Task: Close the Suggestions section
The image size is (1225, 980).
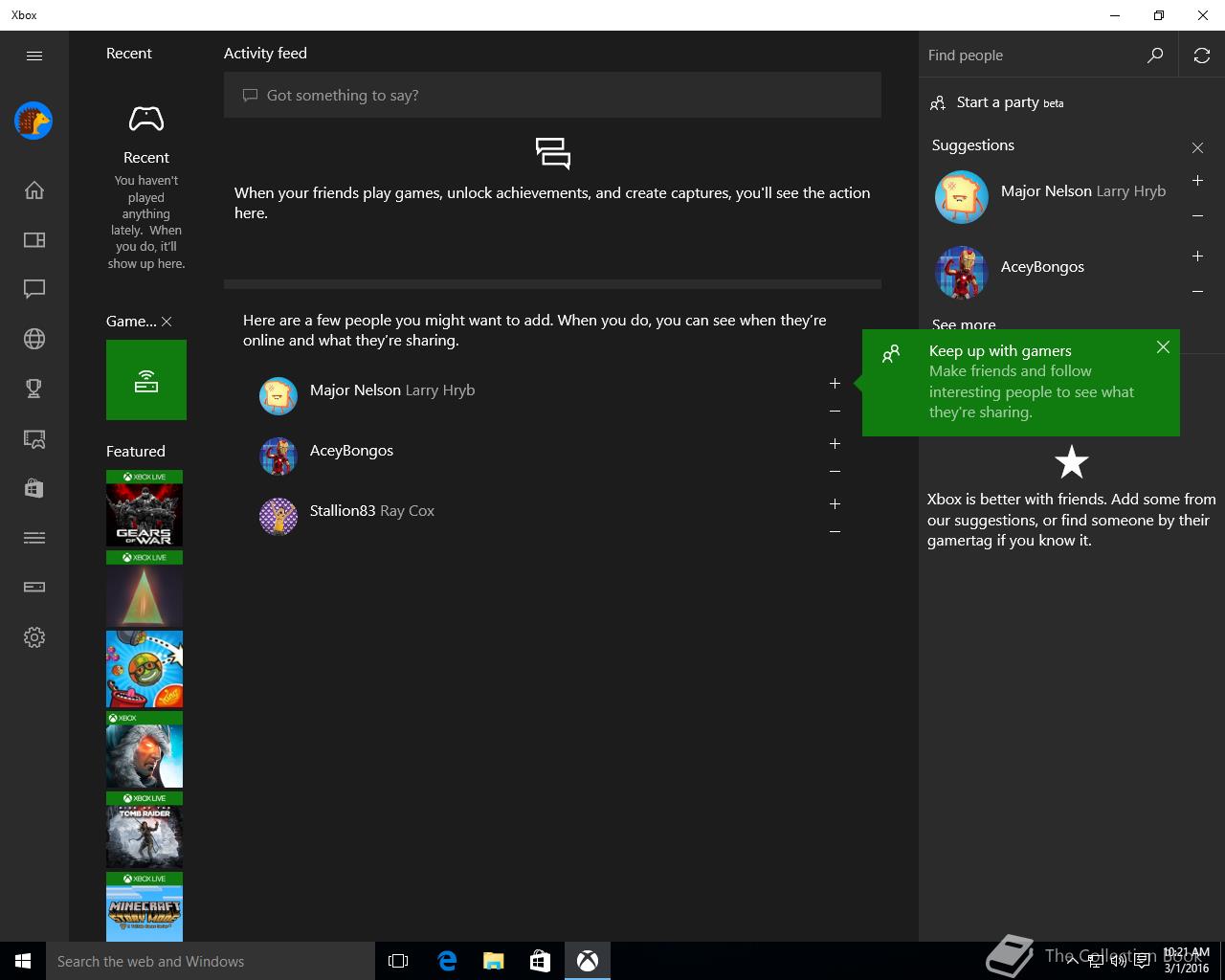Action: pyautogui.click(x=1197, y=147)
